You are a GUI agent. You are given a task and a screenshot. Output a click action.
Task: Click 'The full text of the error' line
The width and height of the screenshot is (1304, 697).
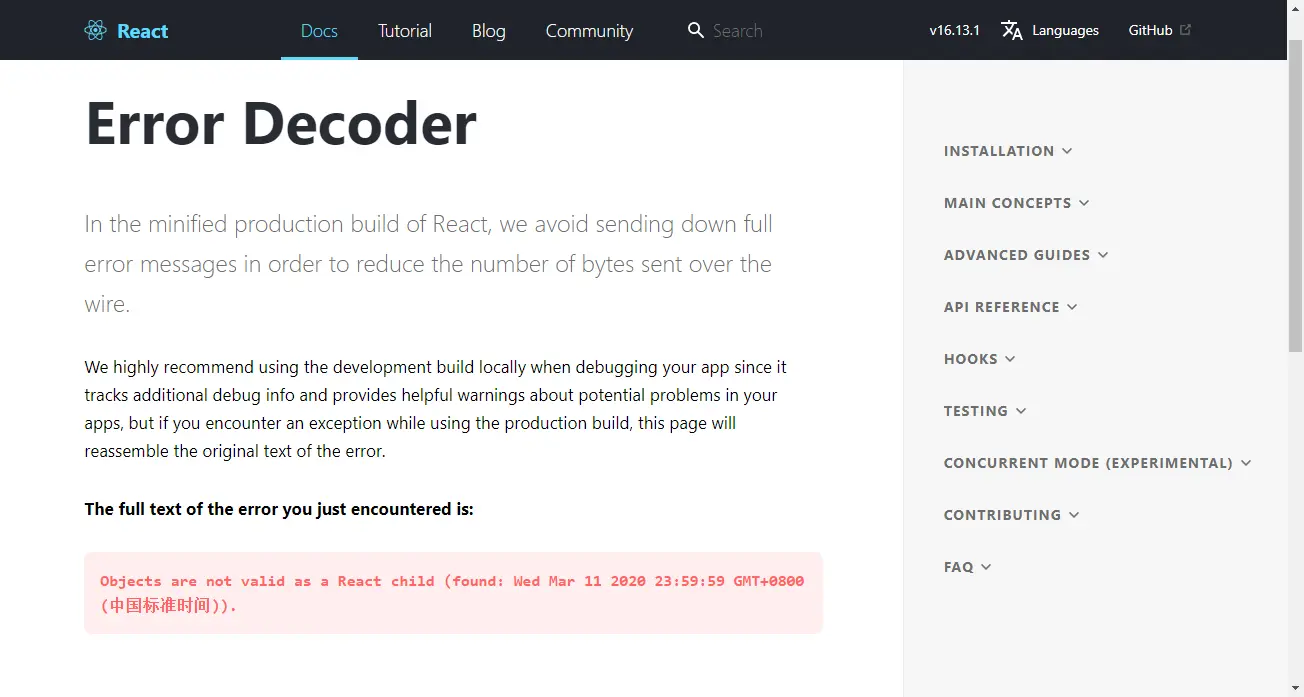pyautogui.click(x=279, y=509)
